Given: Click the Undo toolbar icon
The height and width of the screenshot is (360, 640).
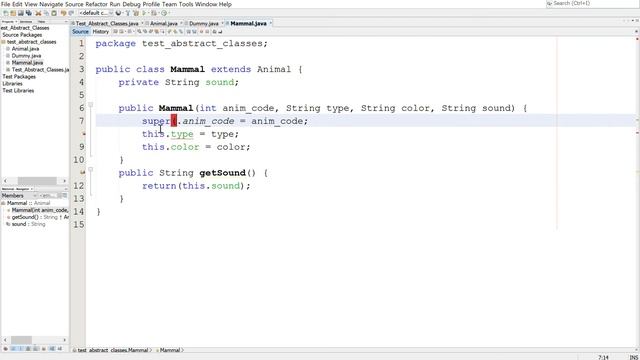Looking at the screenshot, I should [x=63, y=13].
